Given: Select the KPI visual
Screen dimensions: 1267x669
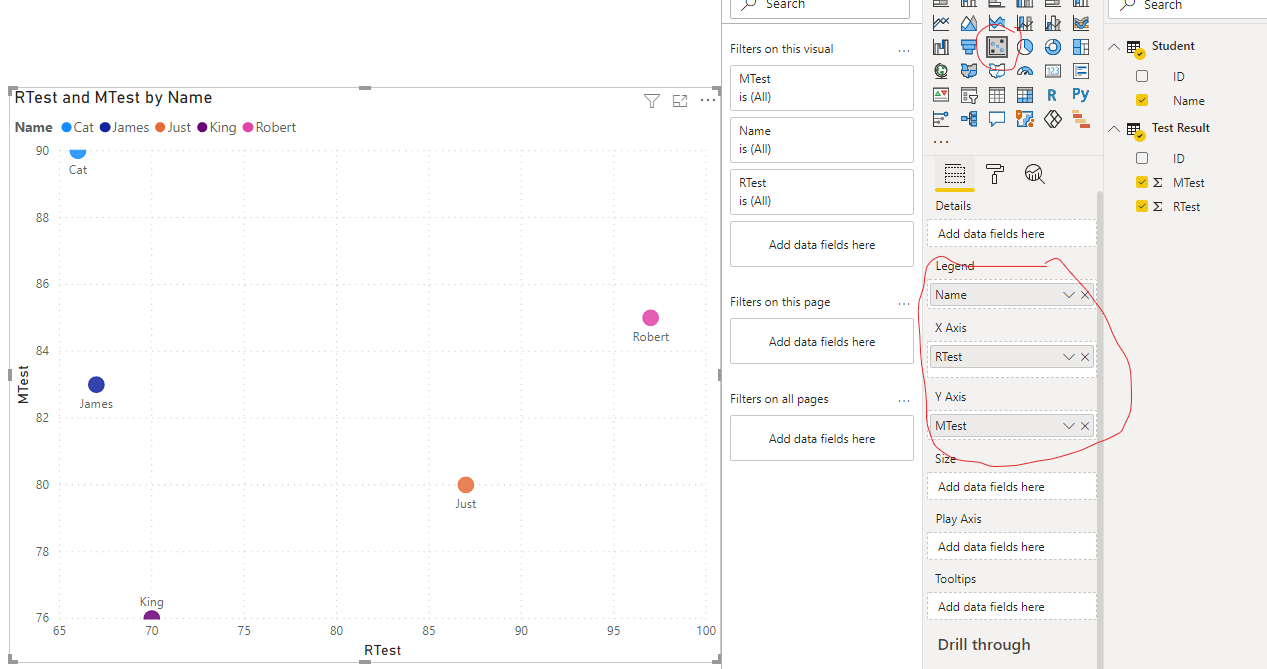Looking at the screenshot, I should [941, 95].
